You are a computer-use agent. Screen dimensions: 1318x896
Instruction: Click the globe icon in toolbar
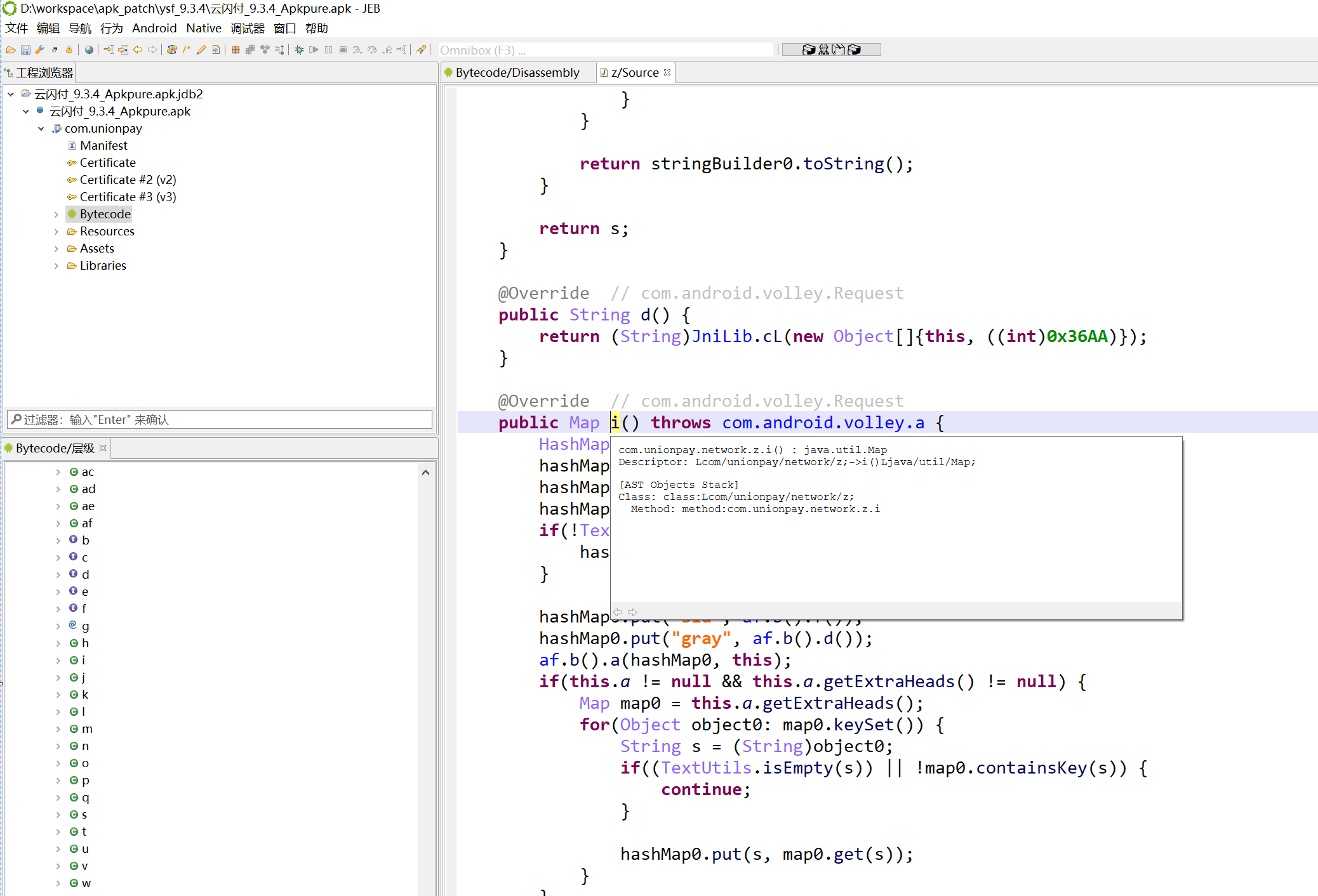[89, 50]
